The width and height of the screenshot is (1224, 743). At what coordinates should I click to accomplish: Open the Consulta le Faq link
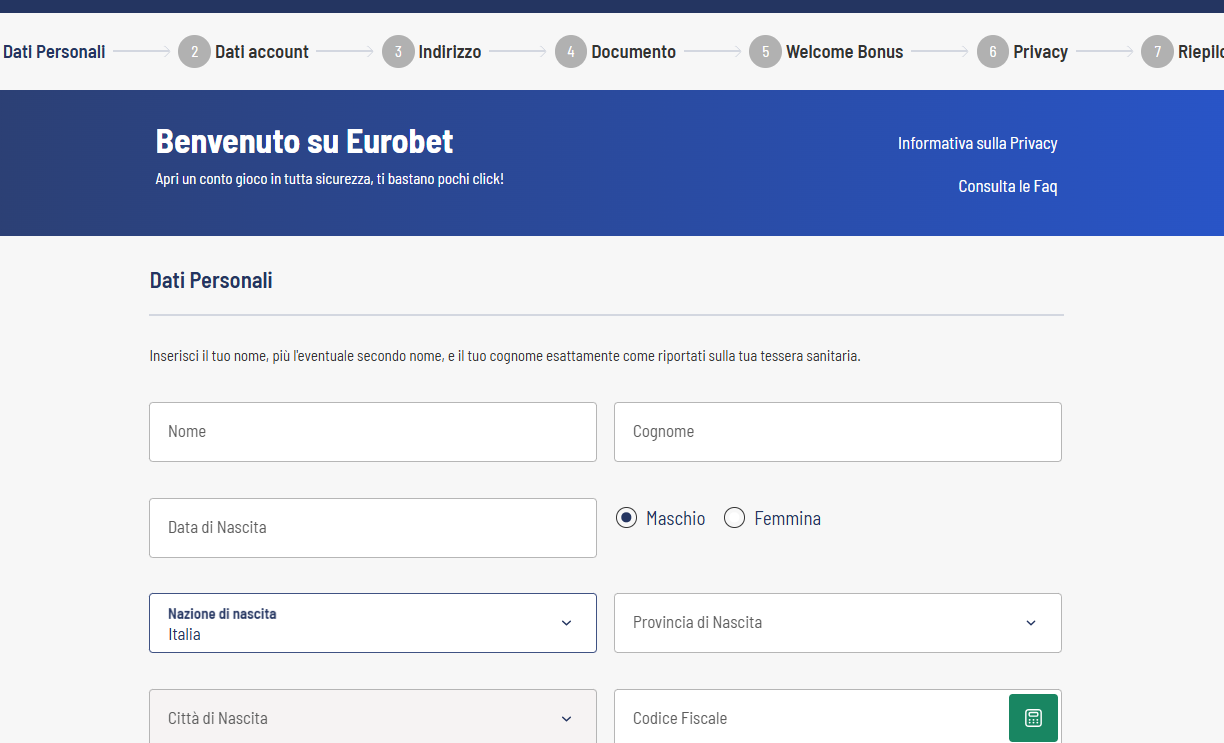(1008, 186)
